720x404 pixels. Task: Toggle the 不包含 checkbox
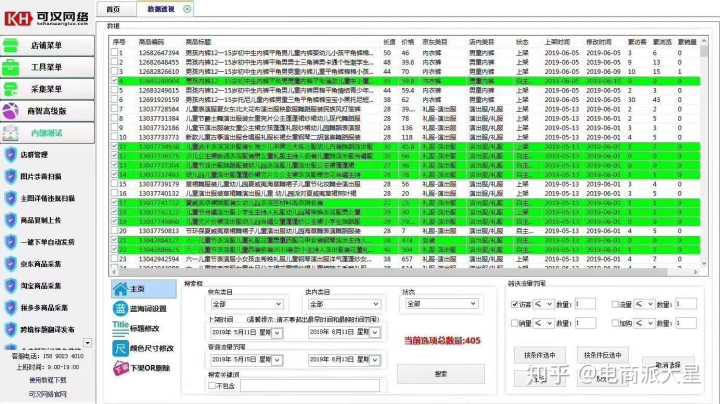212,386
